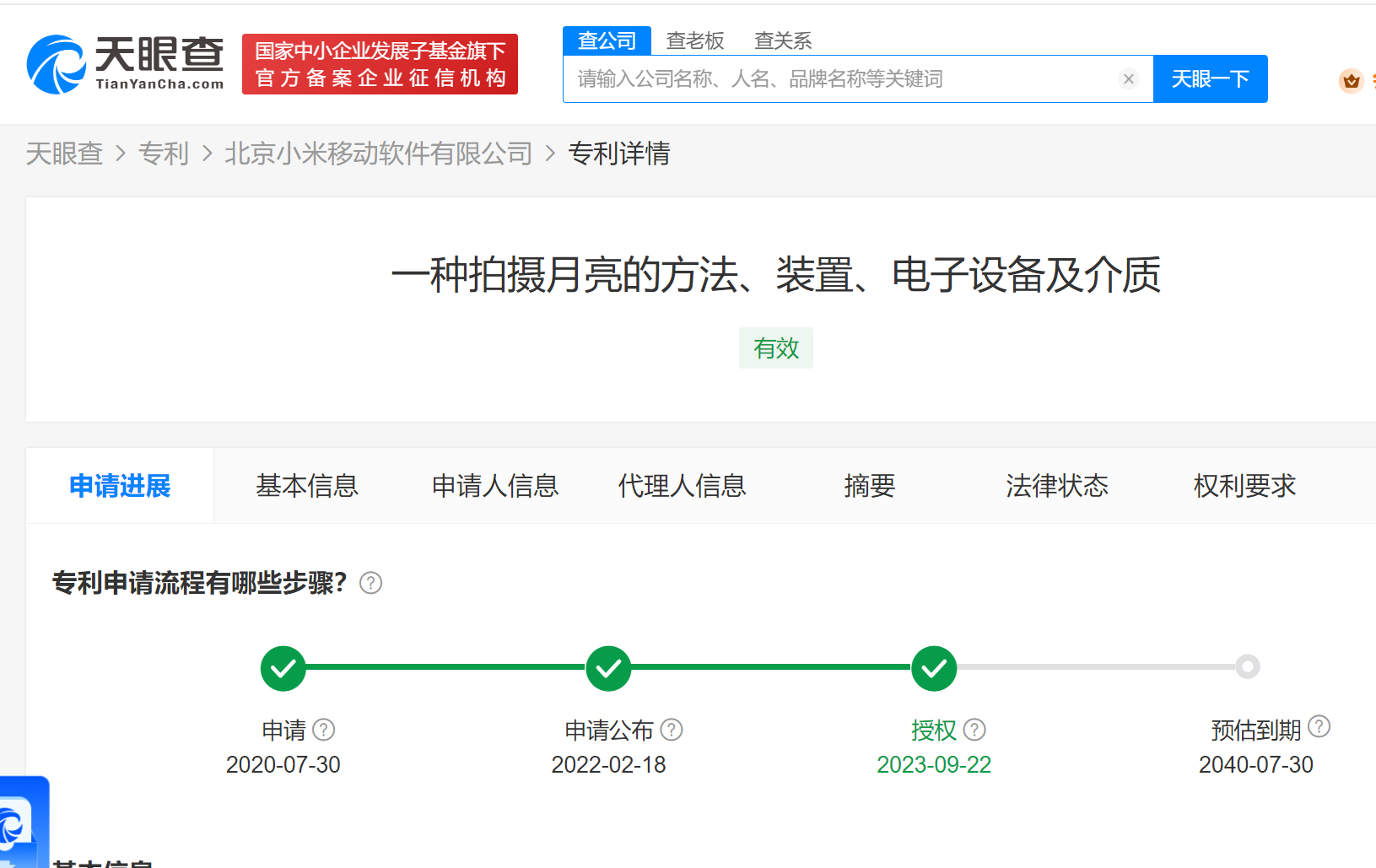Open the floating assistant icon at bottom-left
This screenshot has height=868, width=1376.
tap(23, 822)
